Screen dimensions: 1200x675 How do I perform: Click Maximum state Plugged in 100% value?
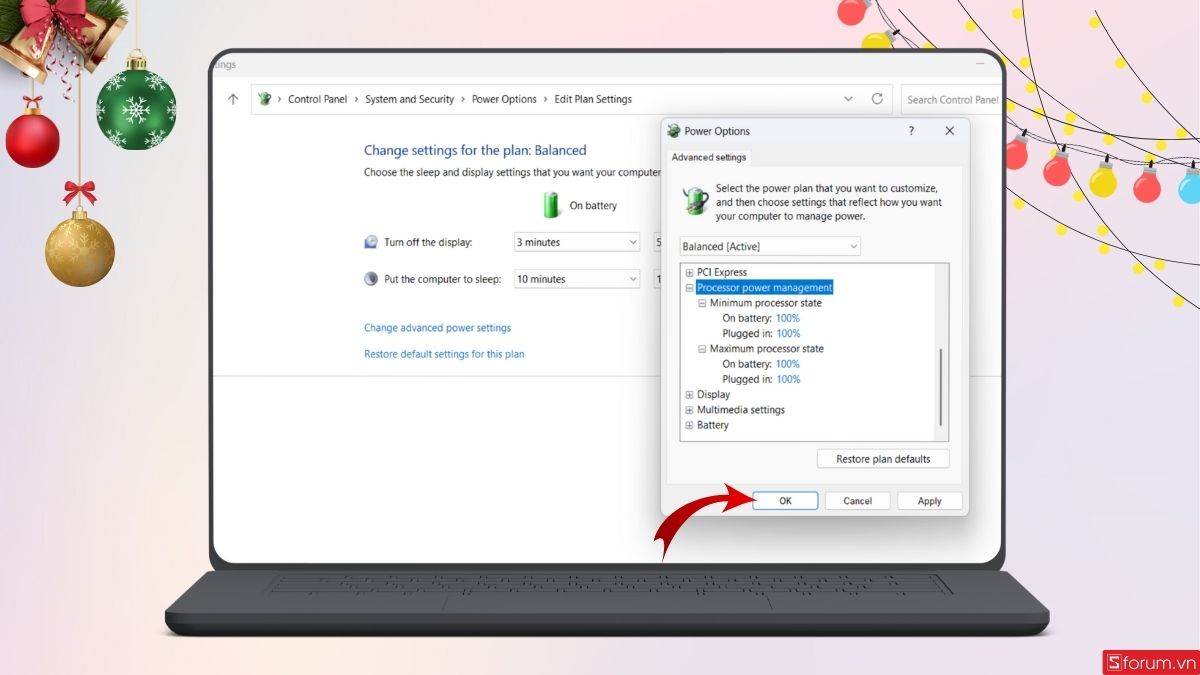tap(788, 380)
